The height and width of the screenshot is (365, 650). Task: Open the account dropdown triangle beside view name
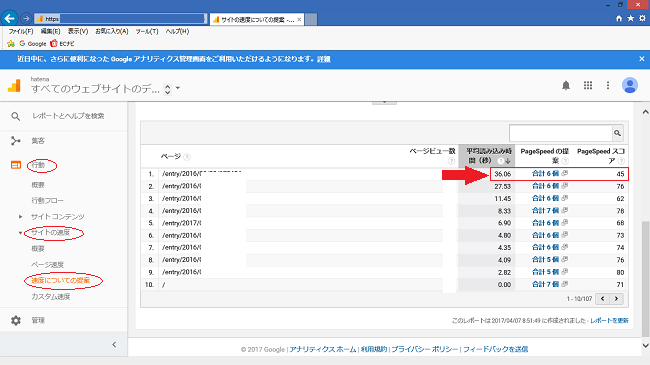click(178, 88)
